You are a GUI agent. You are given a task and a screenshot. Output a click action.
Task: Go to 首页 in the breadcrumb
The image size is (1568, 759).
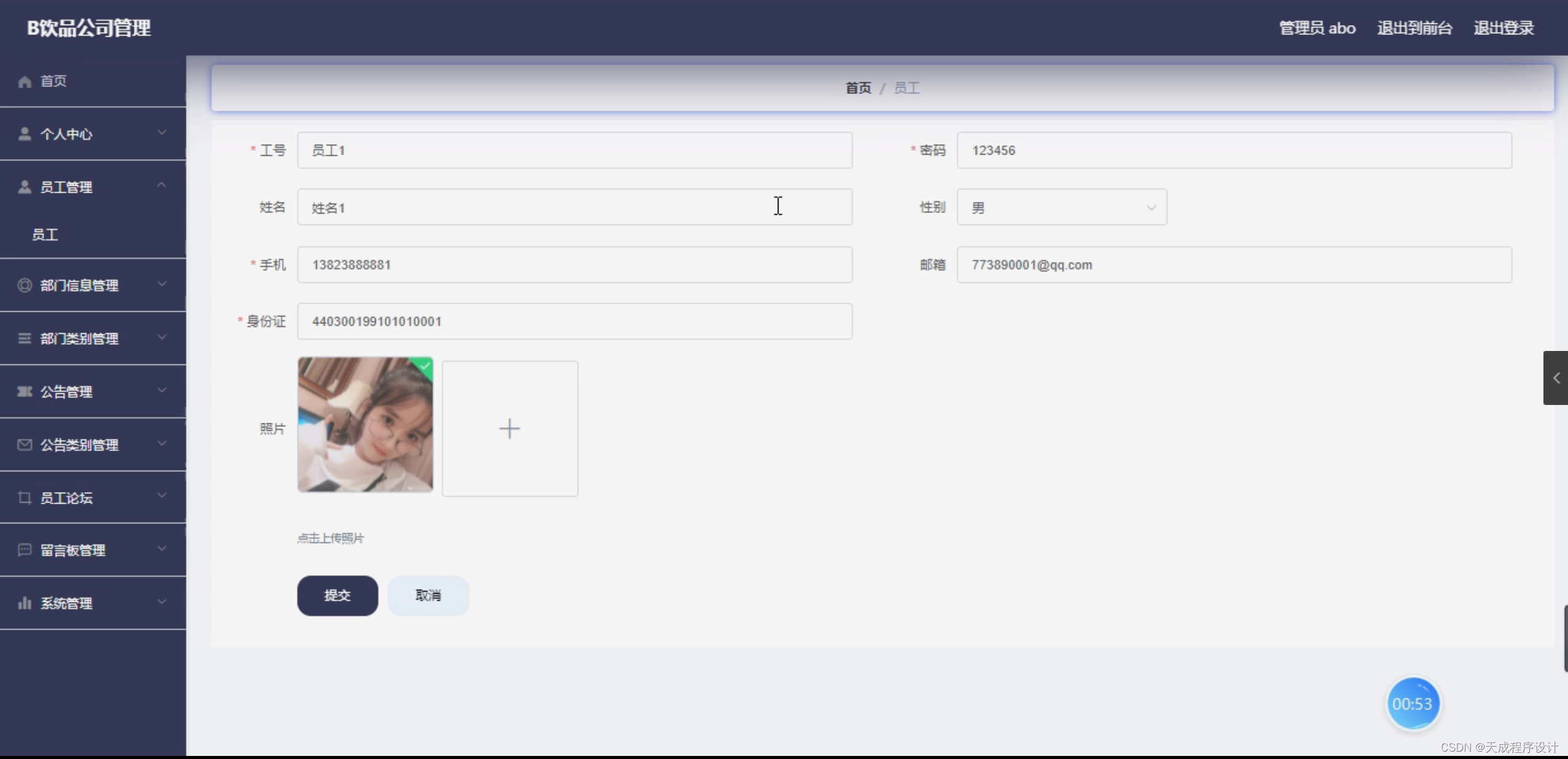click(858, 88)
